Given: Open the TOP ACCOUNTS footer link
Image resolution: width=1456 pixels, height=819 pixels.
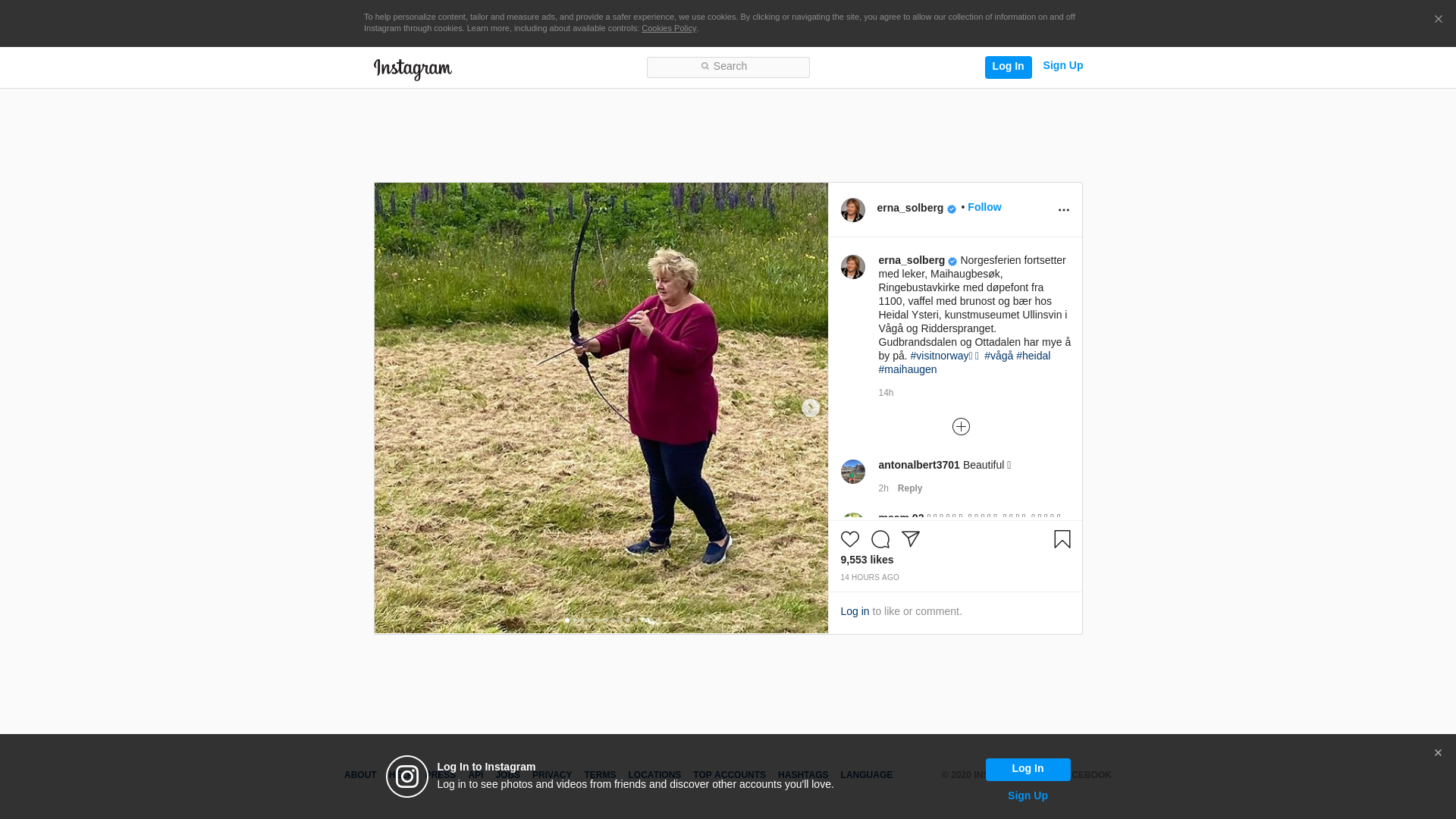Looking at the screenshot, I should click(x=730, y=775).
